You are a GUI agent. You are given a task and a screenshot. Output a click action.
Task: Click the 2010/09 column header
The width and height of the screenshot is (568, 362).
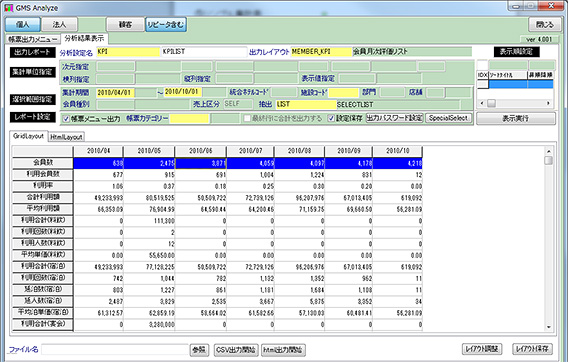348,151
